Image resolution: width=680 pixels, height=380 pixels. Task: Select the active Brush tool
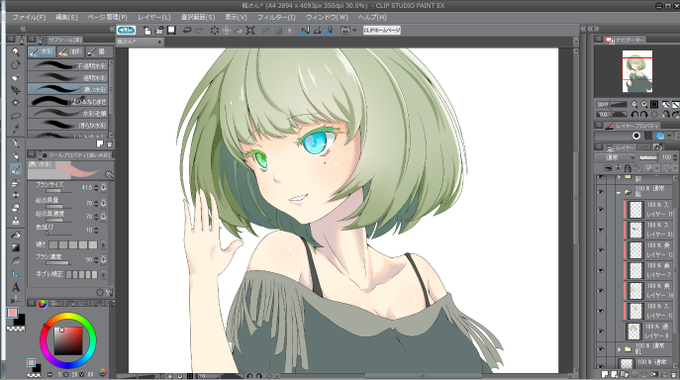16,169
